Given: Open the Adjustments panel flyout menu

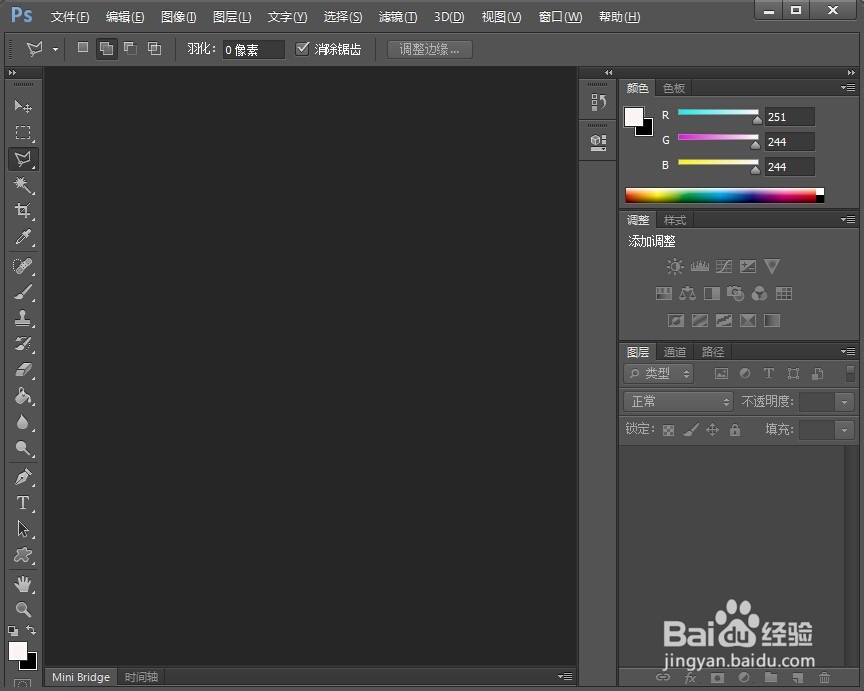Looking at the screenshot, I should pyautogui.click(x=848, y=219).
